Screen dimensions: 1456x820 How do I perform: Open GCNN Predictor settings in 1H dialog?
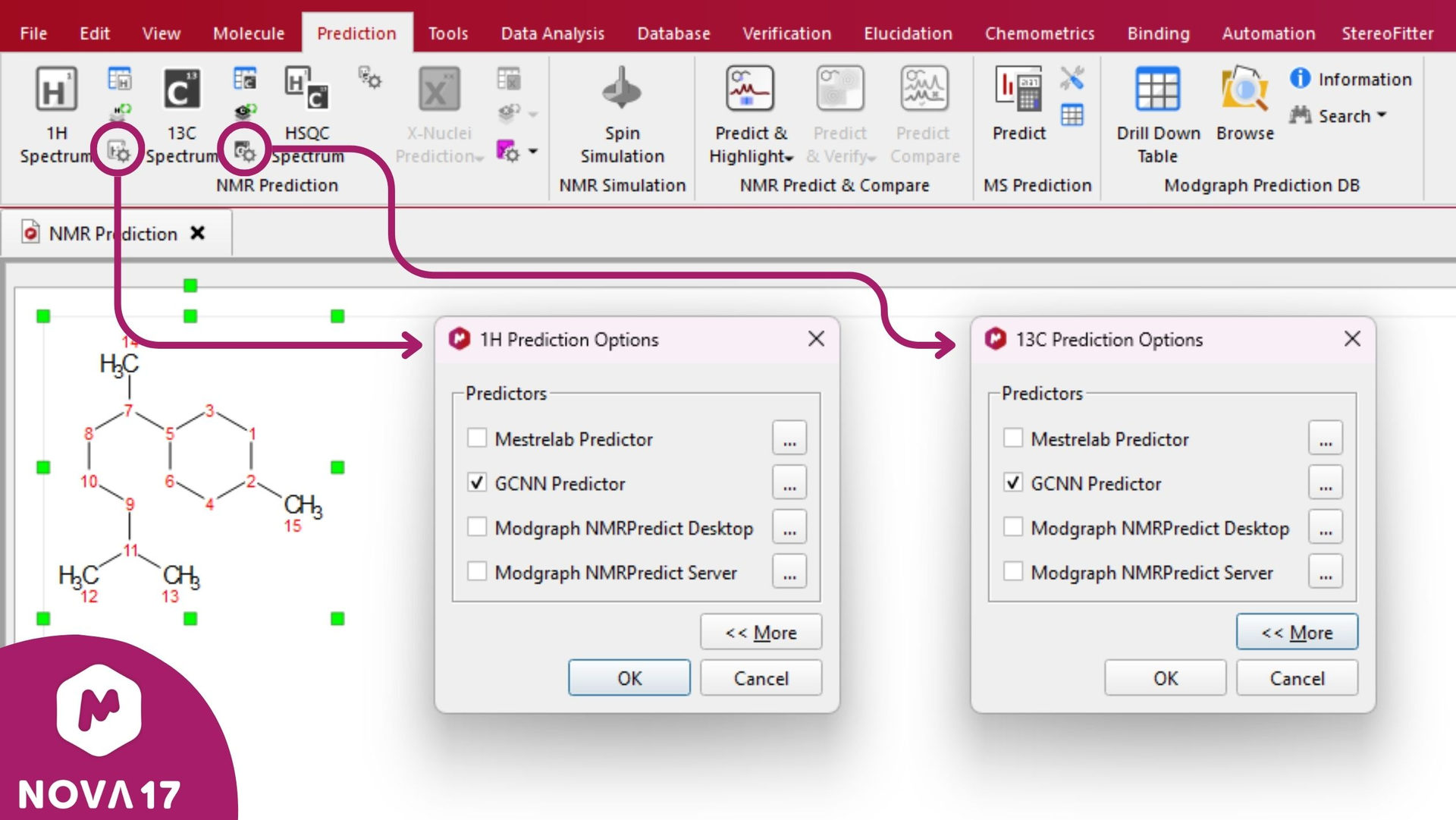(789, 483)
